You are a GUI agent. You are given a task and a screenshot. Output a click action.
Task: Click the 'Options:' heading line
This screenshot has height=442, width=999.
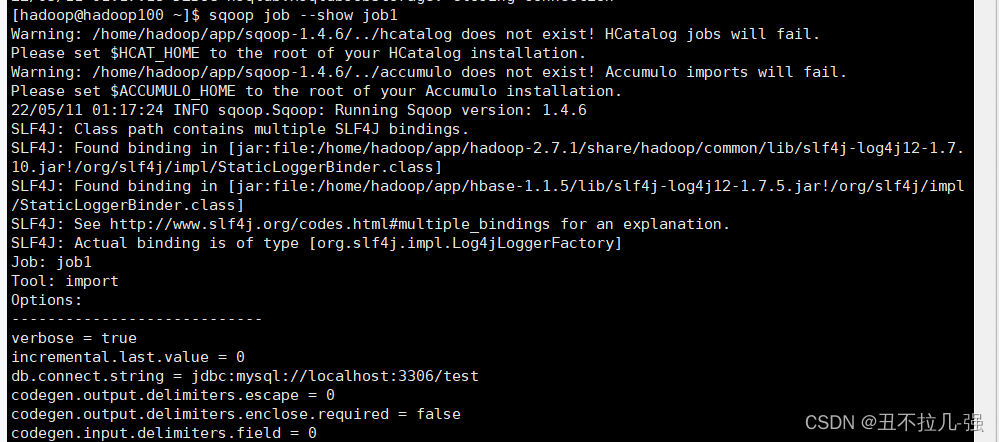coord(47,300)
